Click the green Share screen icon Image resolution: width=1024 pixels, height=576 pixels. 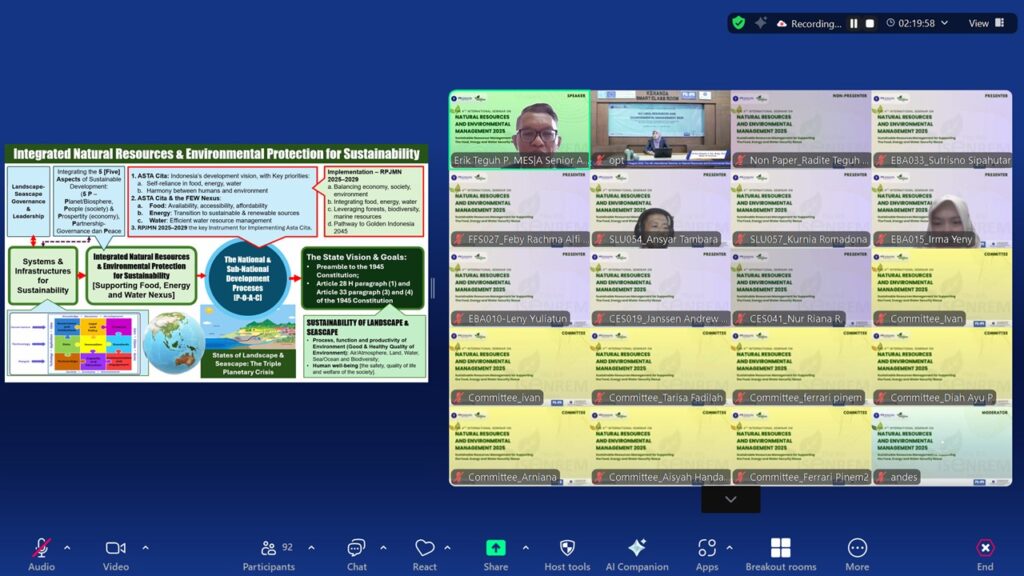tap(495, 548)
